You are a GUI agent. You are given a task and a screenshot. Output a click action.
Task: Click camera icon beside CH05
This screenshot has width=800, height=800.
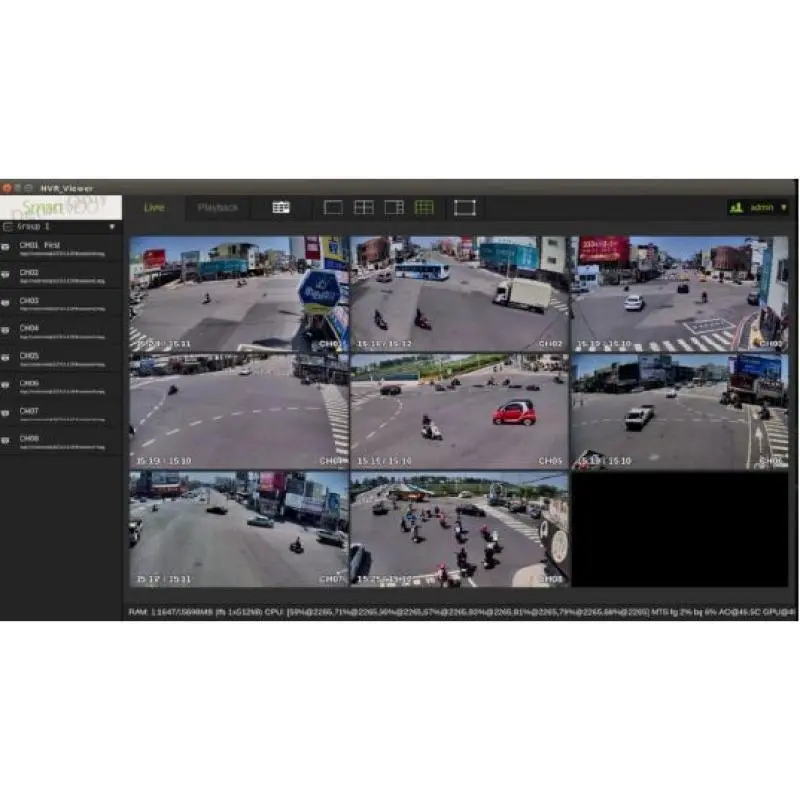[5, 358]
